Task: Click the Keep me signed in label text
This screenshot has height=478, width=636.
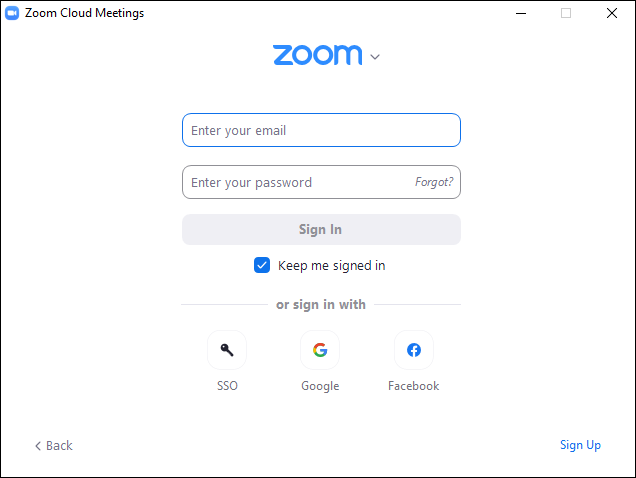Action: (x=331, y=266)
